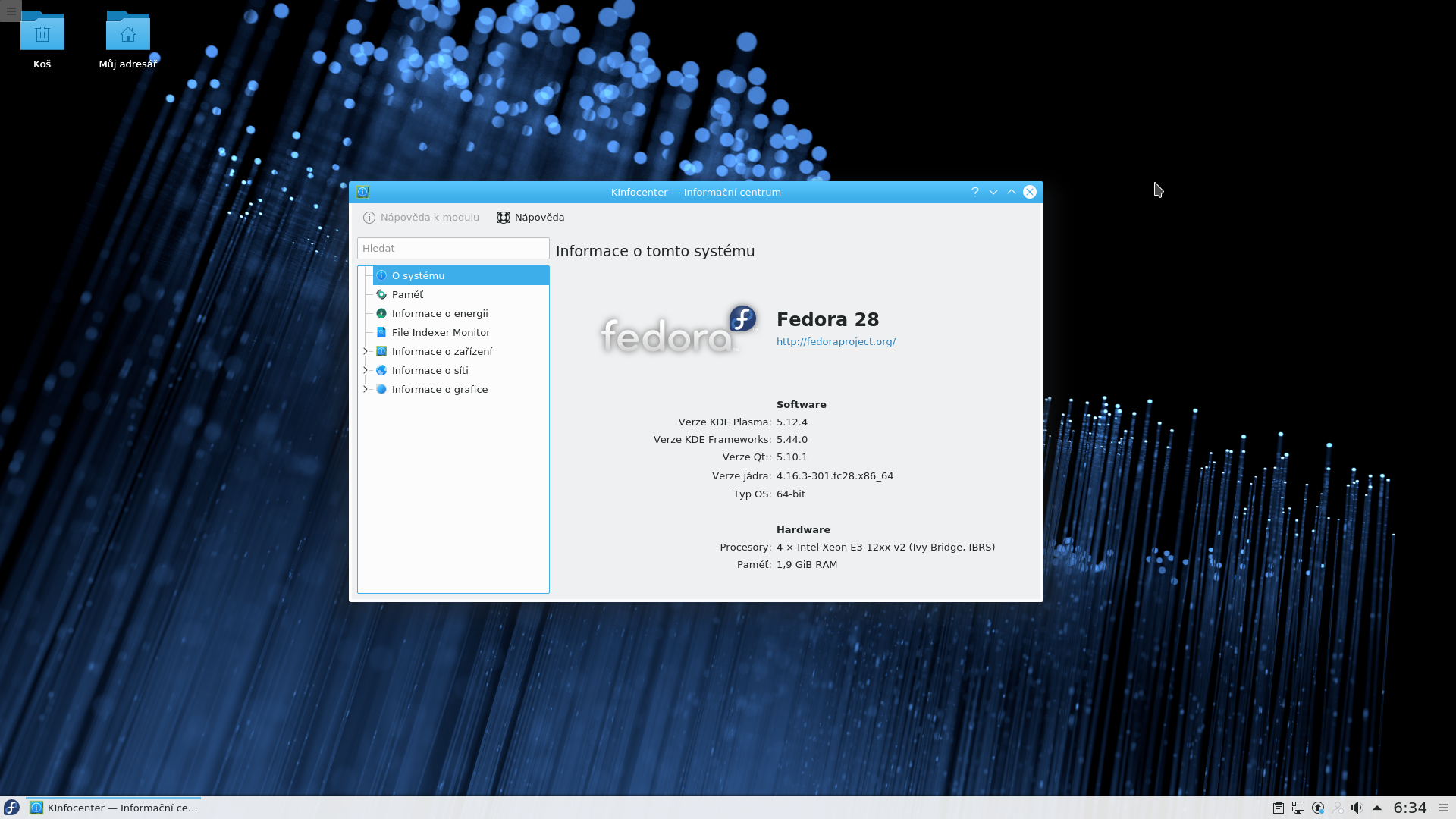
Task: Click the Hledat search field
Action: click(x=453, y=248)
